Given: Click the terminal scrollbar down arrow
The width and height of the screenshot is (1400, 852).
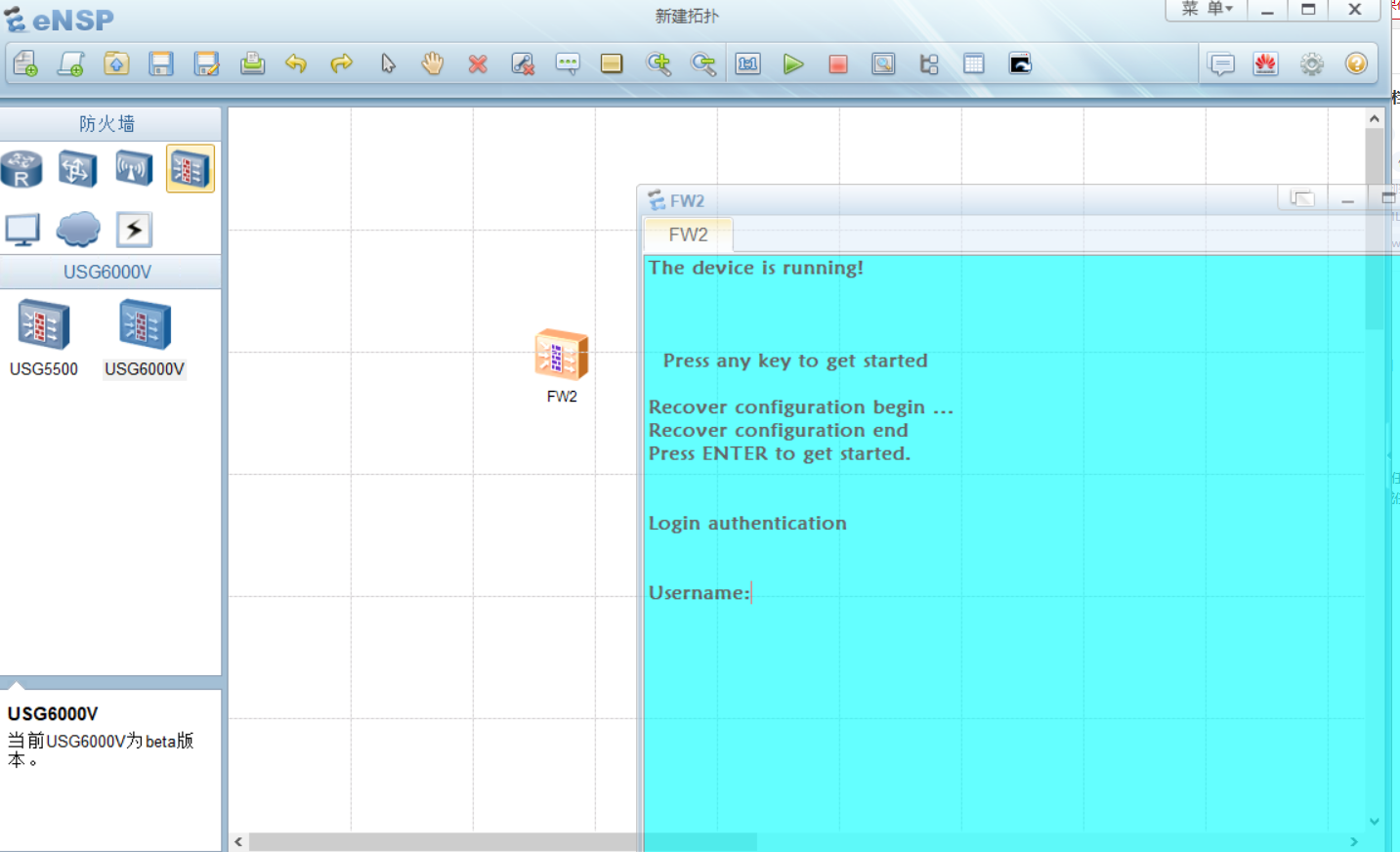Looking at the screenshot, I should pyautogui.click(x=1375, y=822).
